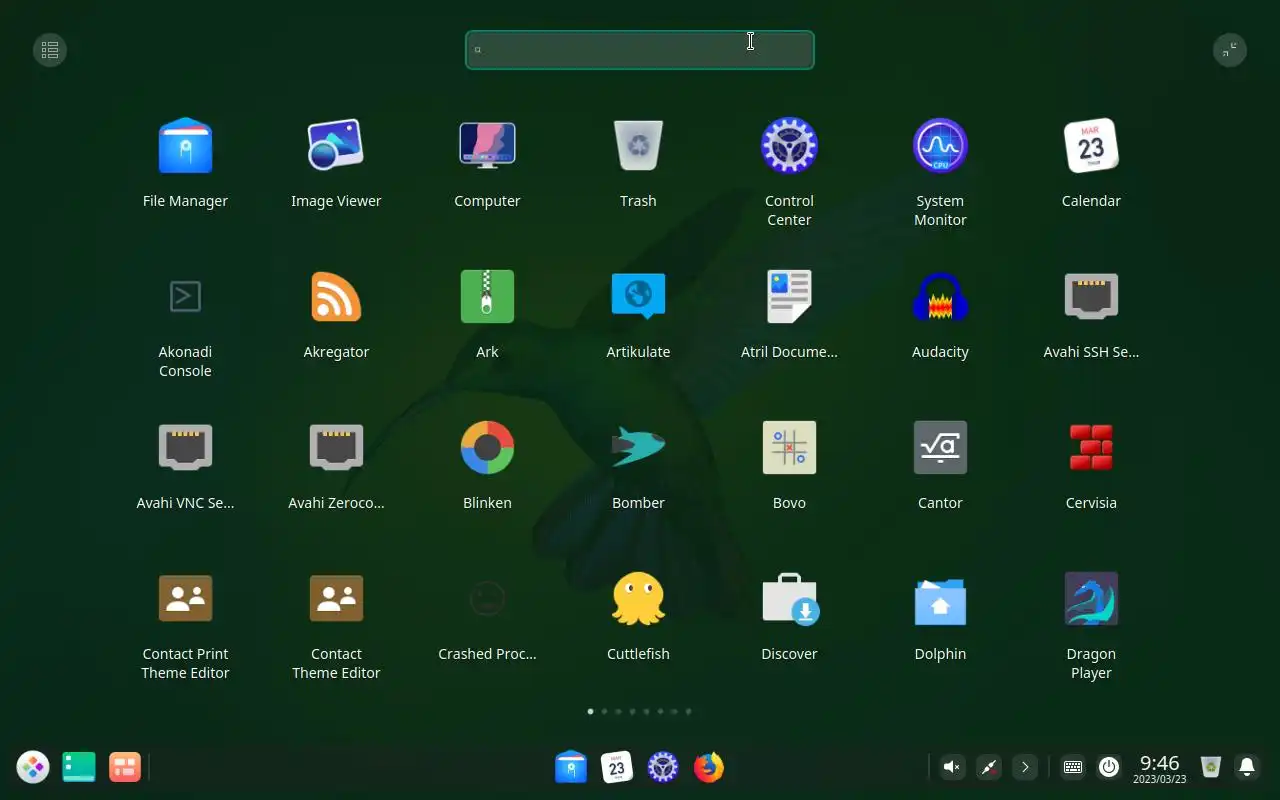Switch launcher to category list view

click(50, 50)
